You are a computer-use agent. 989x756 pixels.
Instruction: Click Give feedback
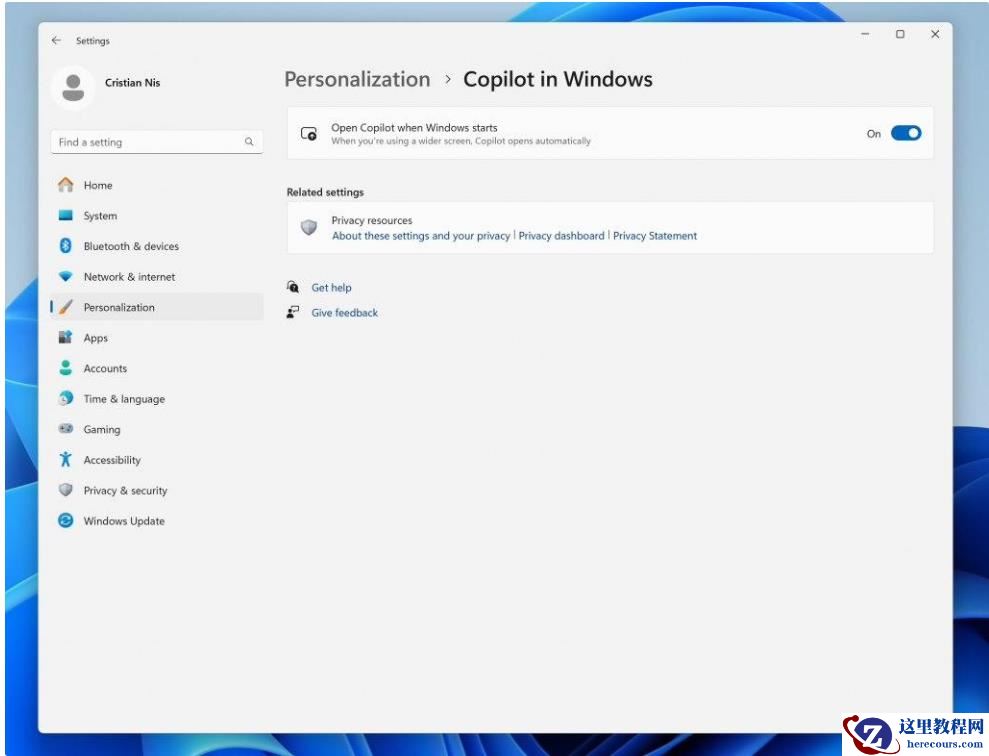tap(345, 312)
